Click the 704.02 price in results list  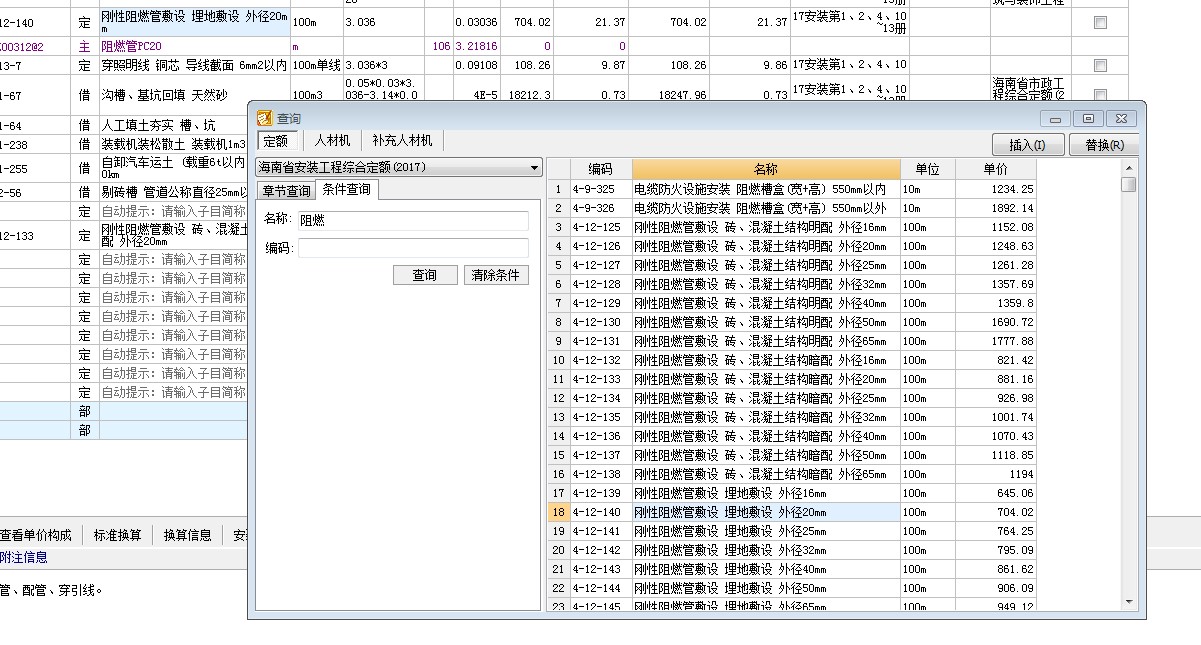[995, 512]
